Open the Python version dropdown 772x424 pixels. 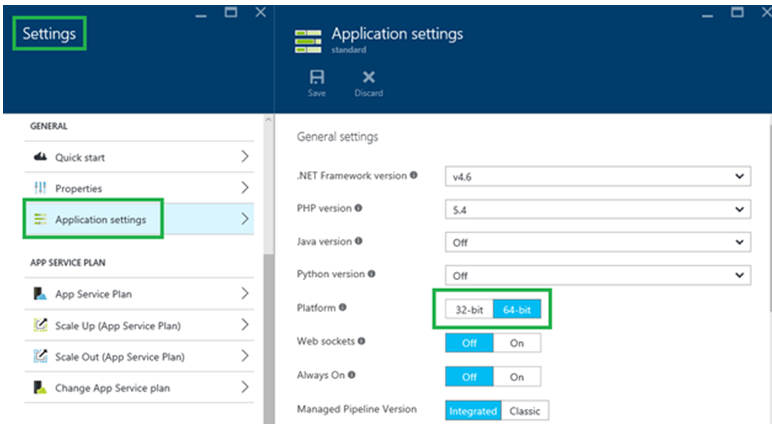click(x=597, y=275)
